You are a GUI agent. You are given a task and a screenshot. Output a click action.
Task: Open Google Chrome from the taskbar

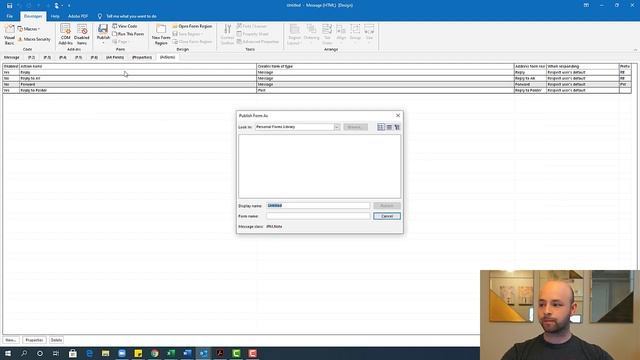pos(154,353)
